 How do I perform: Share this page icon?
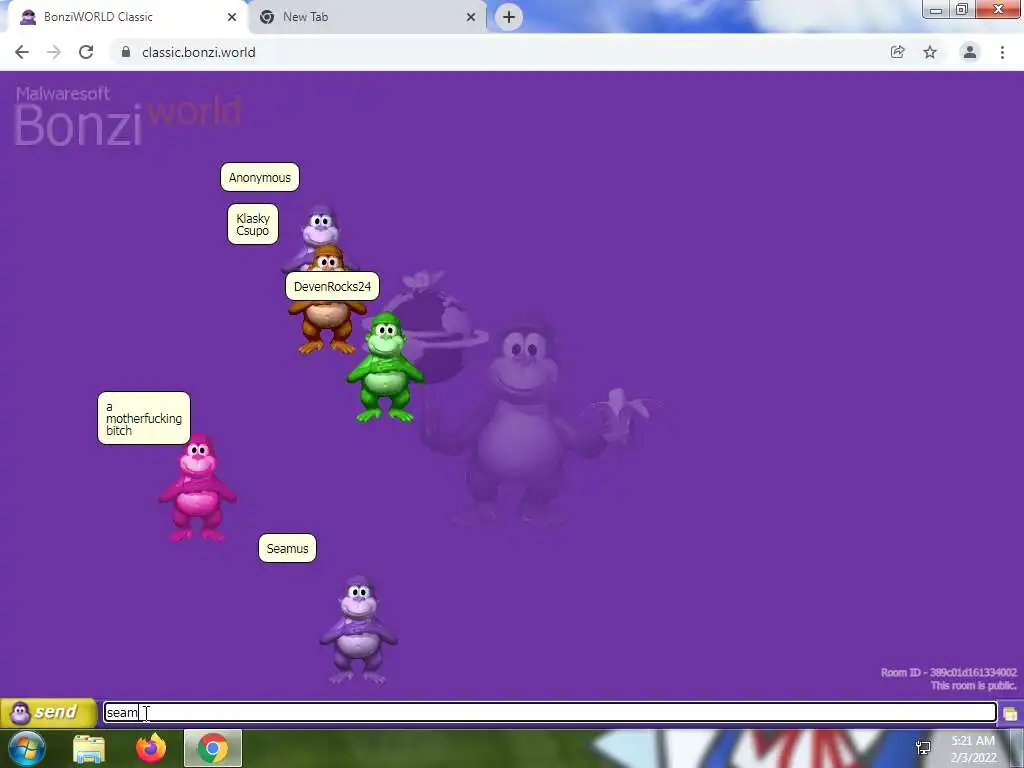[x=898, y=52]
